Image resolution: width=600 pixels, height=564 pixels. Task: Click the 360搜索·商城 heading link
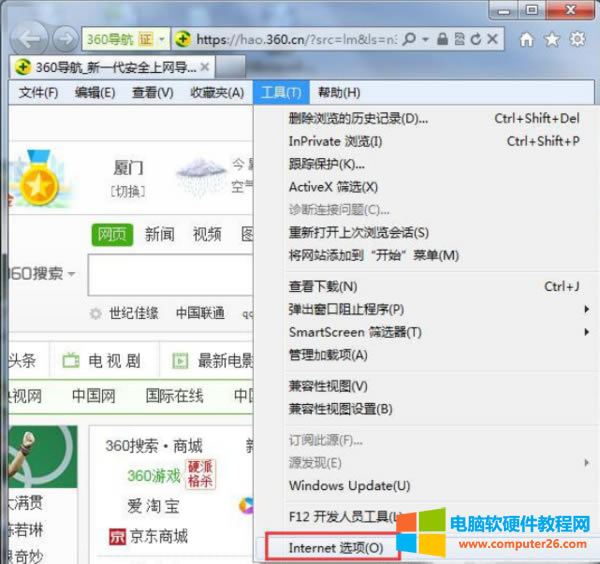click(x=154, y=446)
